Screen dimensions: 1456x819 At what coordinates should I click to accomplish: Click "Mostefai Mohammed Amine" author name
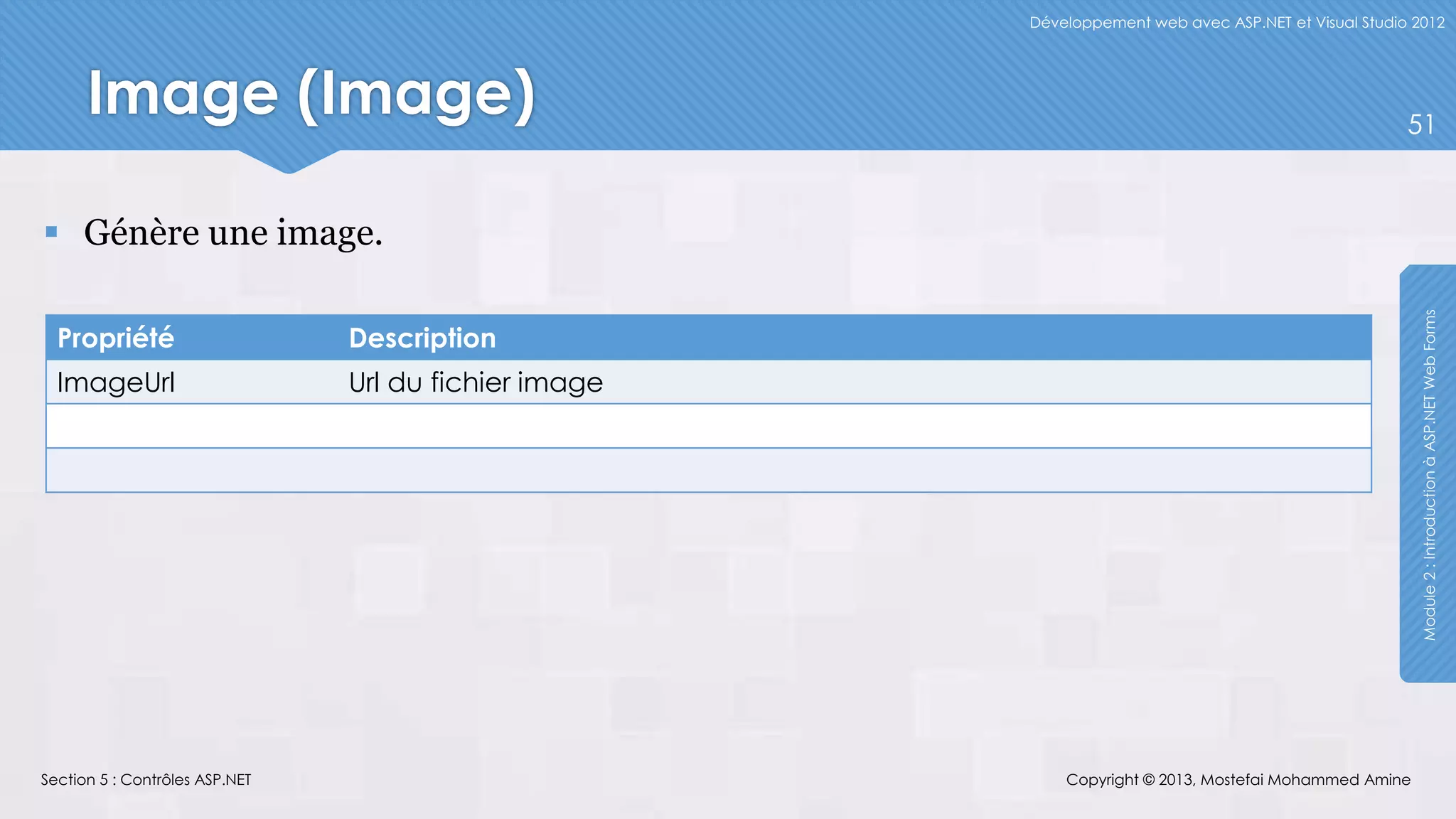pos(1305,780)
